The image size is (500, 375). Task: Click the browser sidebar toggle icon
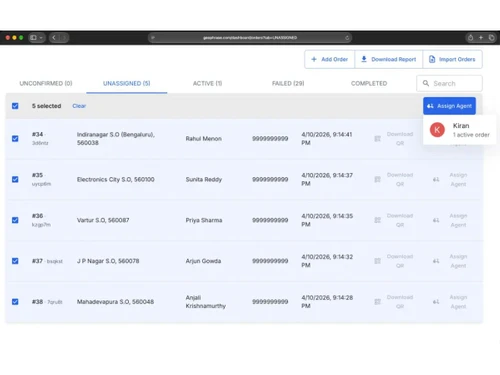pyautogui.click(x=33, y=38)
